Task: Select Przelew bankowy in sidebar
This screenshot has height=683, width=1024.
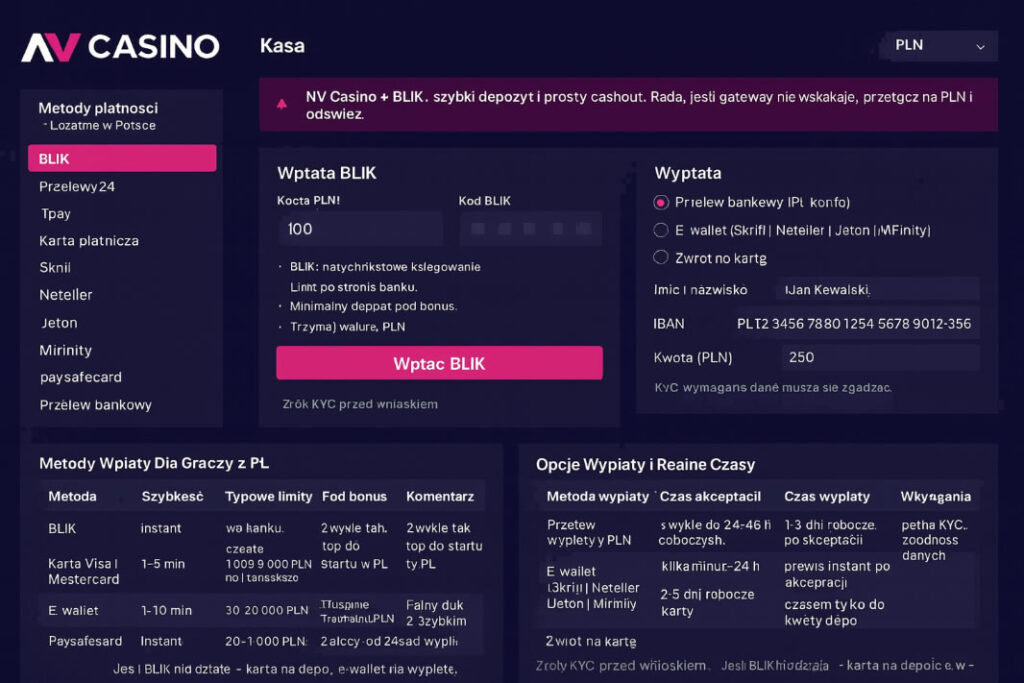Action: [x=95, y=405]
